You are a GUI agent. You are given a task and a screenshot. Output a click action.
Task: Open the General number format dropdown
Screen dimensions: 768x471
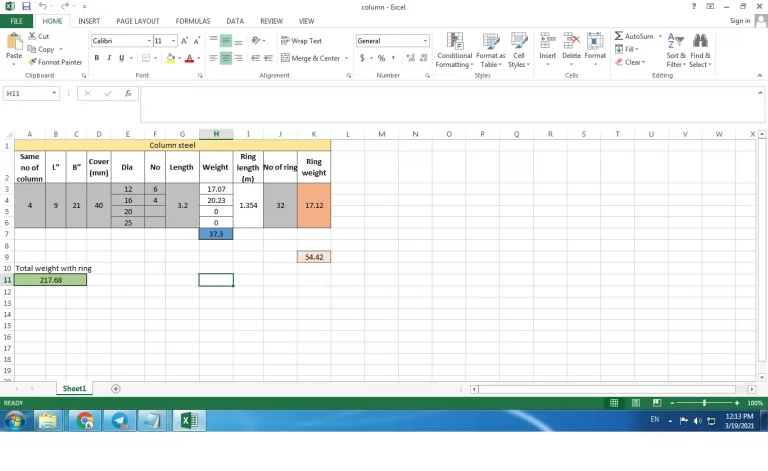[425, 41]
